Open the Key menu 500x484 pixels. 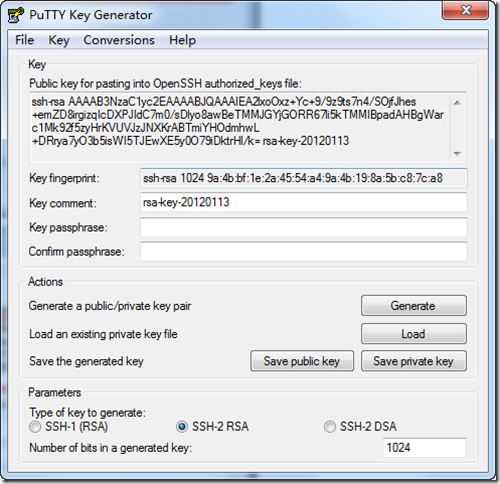59,40
